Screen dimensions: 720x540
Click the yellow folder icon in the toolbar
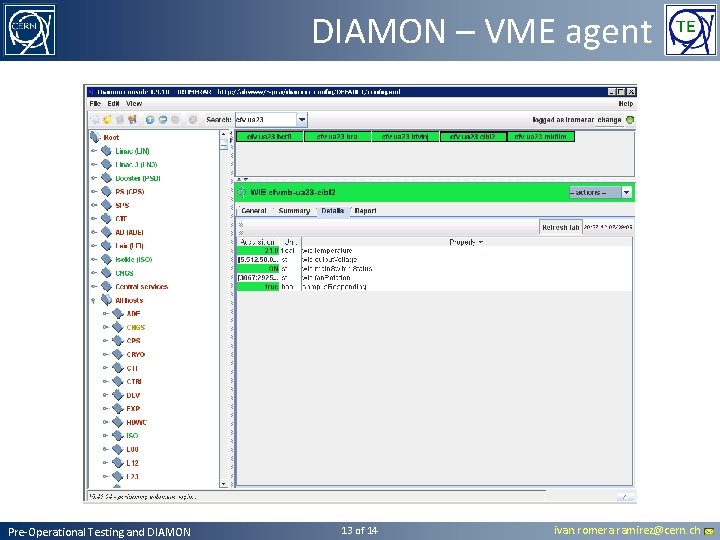pos(107,120)
